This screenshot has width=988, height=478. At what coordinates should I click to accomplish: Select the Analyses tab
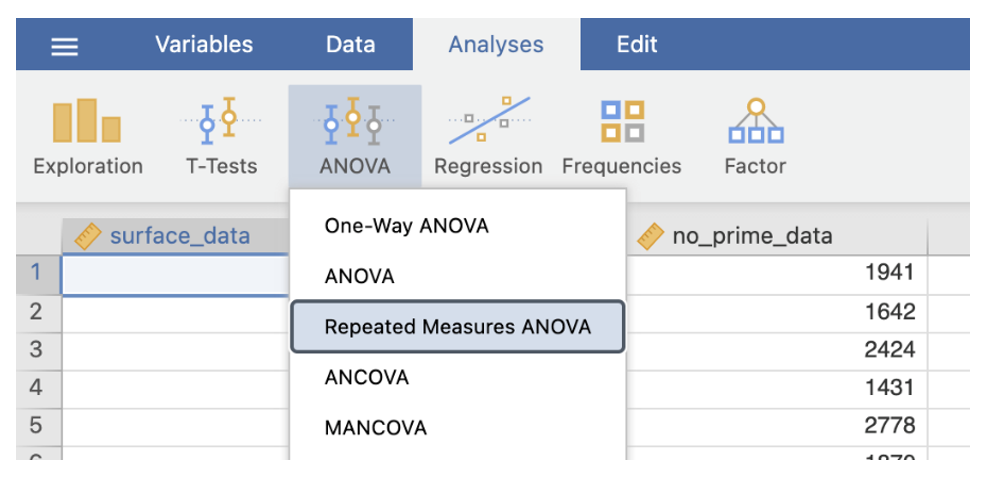(x=496, y=45)
